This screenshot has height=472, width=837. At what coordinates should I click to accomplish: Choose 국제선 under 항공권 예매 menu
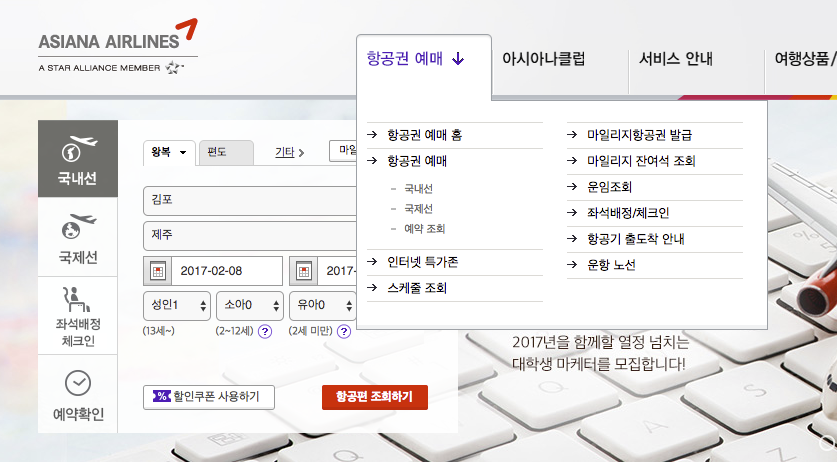418,209
